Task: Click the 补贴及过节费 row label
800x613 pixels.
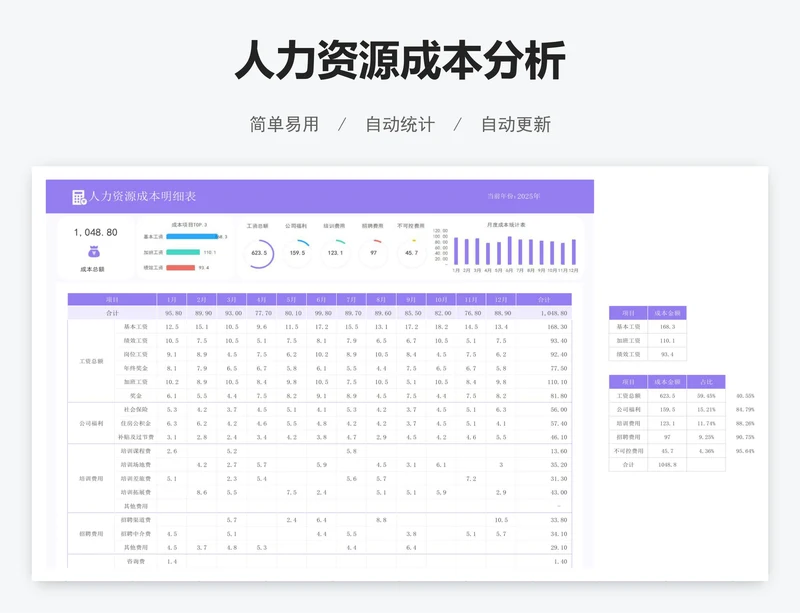Action: pyautogui.click(x=136, y=437)
